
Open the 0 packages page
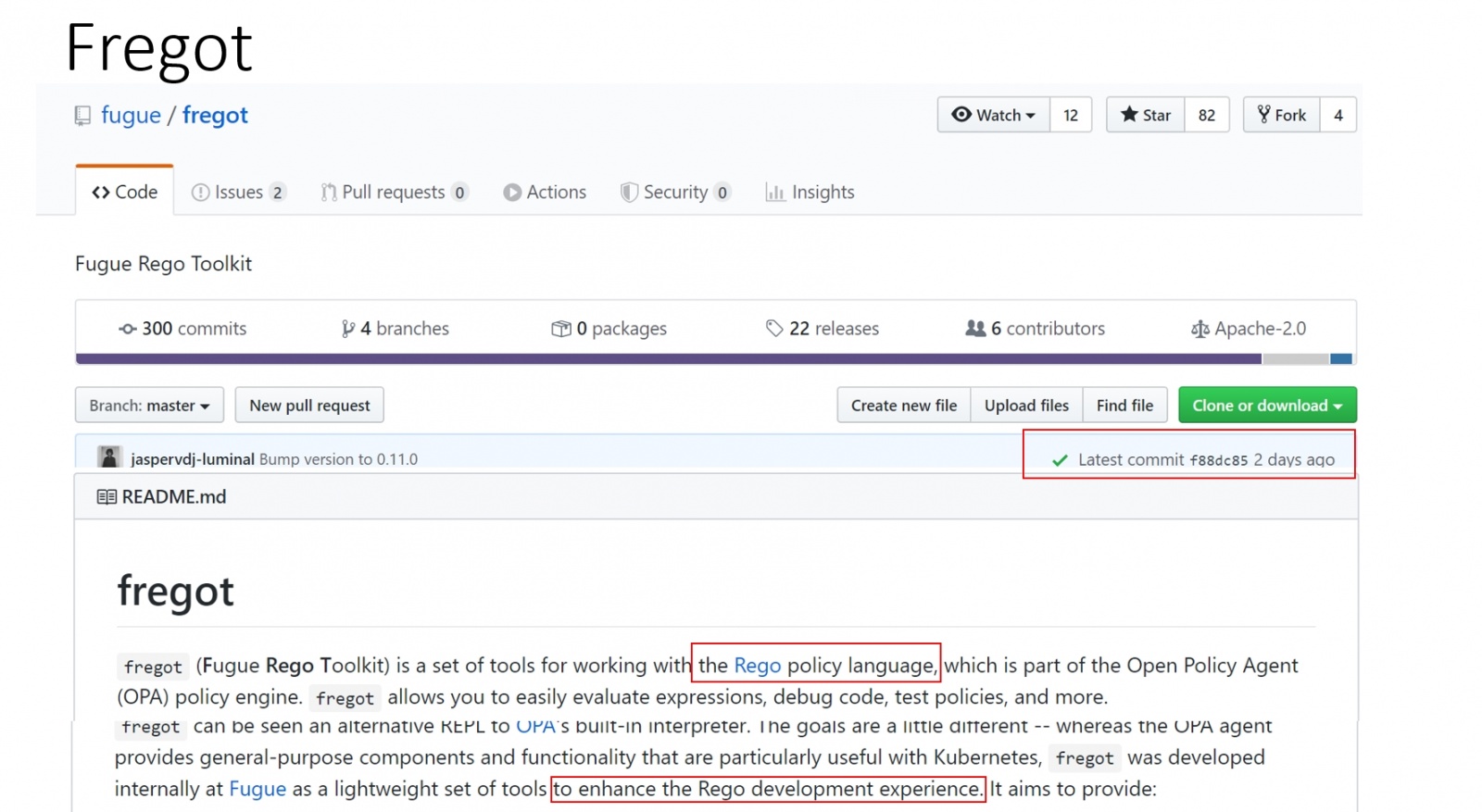(609, 329)
